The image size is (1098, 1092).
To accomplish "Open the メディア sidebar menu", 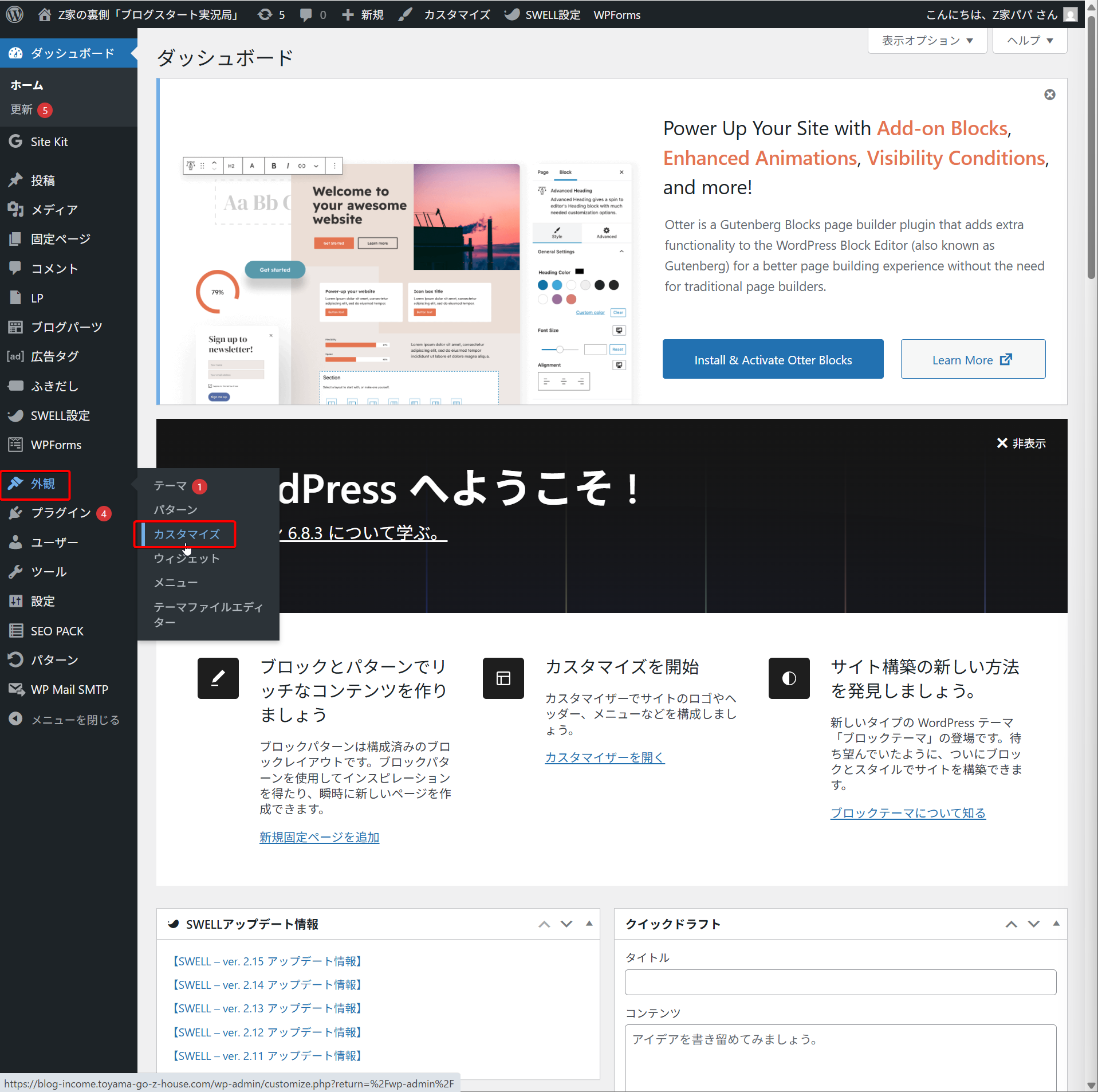I will (x=54, y=210).
